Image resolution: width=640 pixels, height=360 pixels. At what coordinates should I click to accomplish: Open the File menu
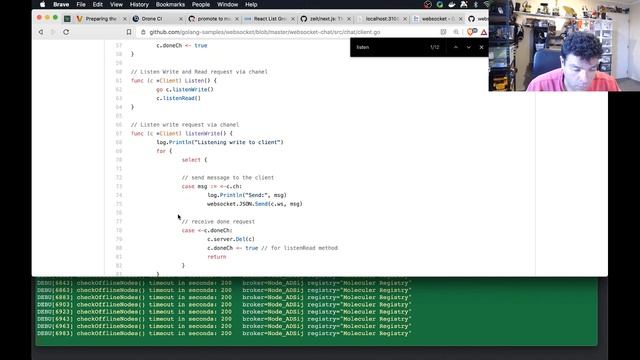point(81,4)
